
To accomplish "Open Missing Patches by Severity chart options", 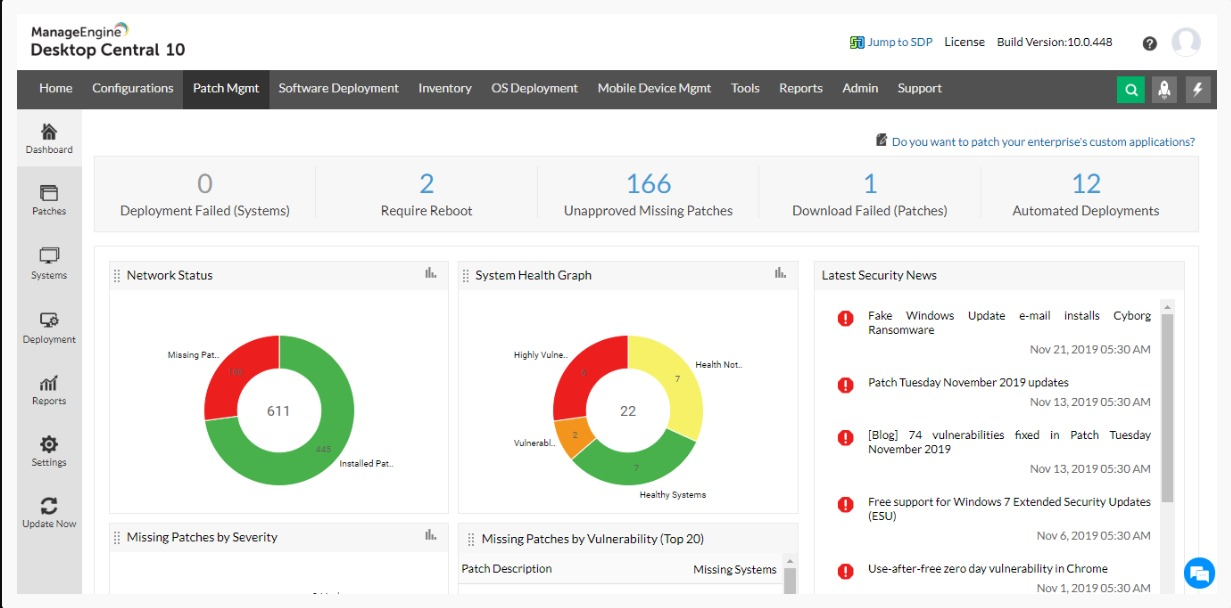I will pos(431,536).
